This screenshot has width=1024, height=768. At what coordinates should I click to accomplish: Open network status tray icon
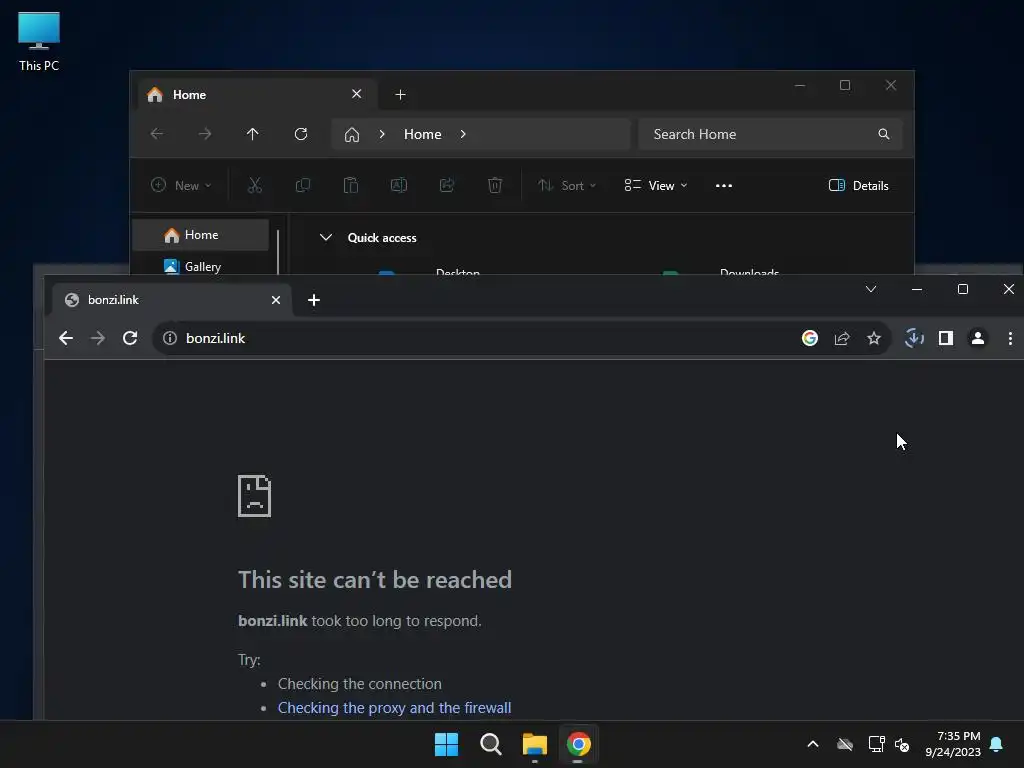(x=876, y=744)
